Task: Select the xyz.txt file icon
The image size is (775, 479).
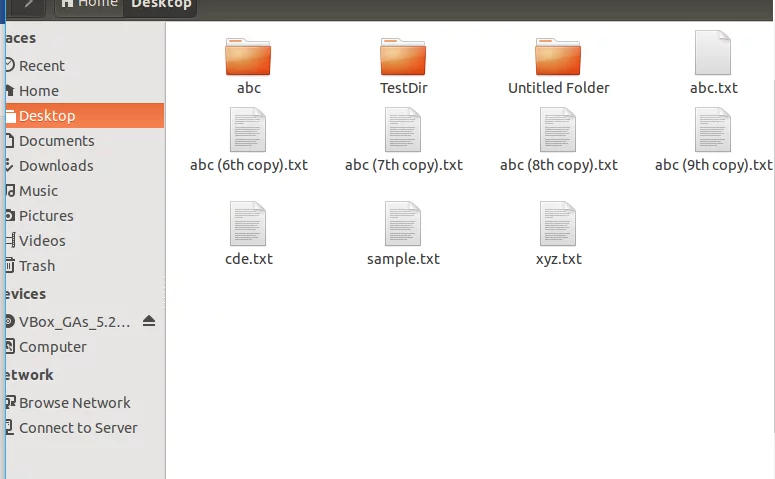Action: point(558,224)
